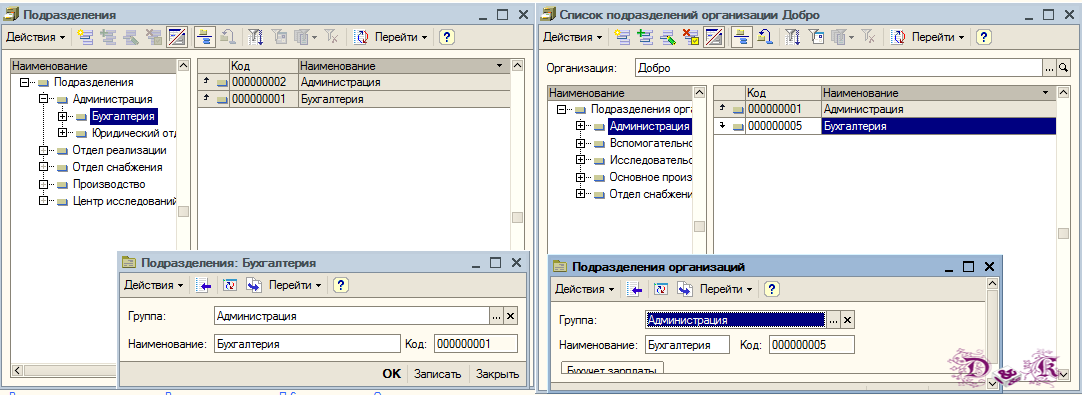
Task: Expand Администрация node in right tree
Action: coord(580,126)
